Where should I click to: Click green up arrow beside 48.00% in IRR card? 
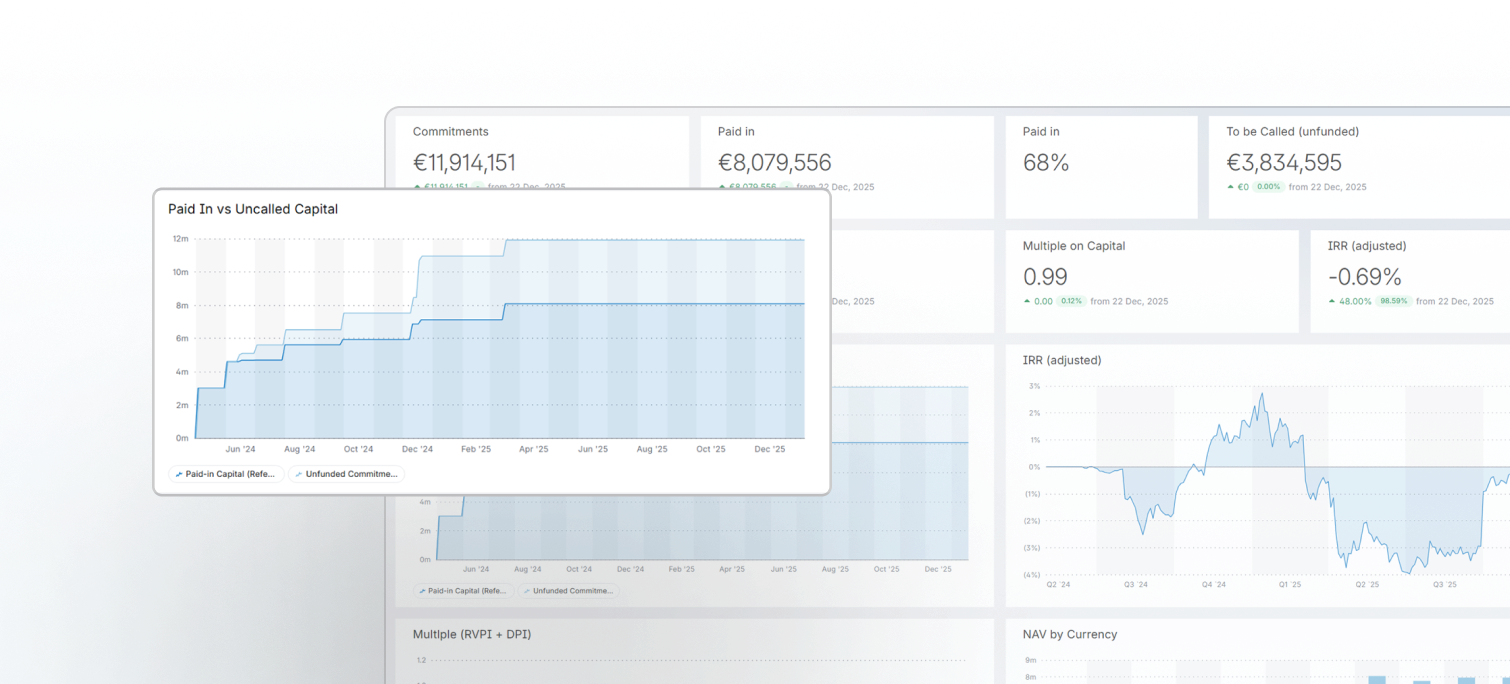1332,301
